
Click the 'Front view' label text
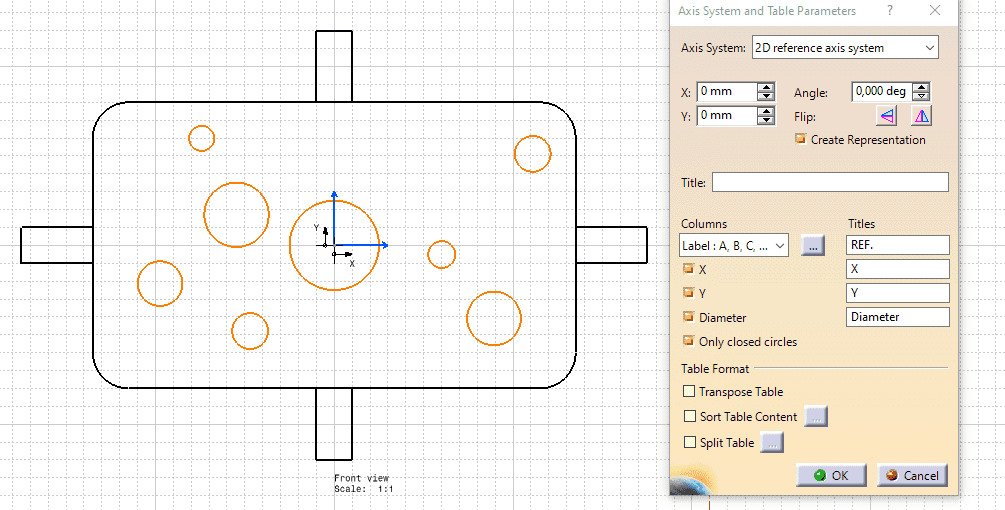361,478
